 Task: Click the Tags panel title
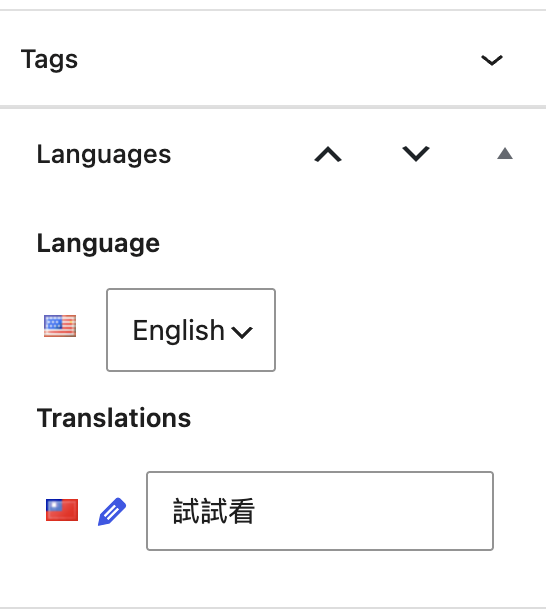(x=49, y=60)
